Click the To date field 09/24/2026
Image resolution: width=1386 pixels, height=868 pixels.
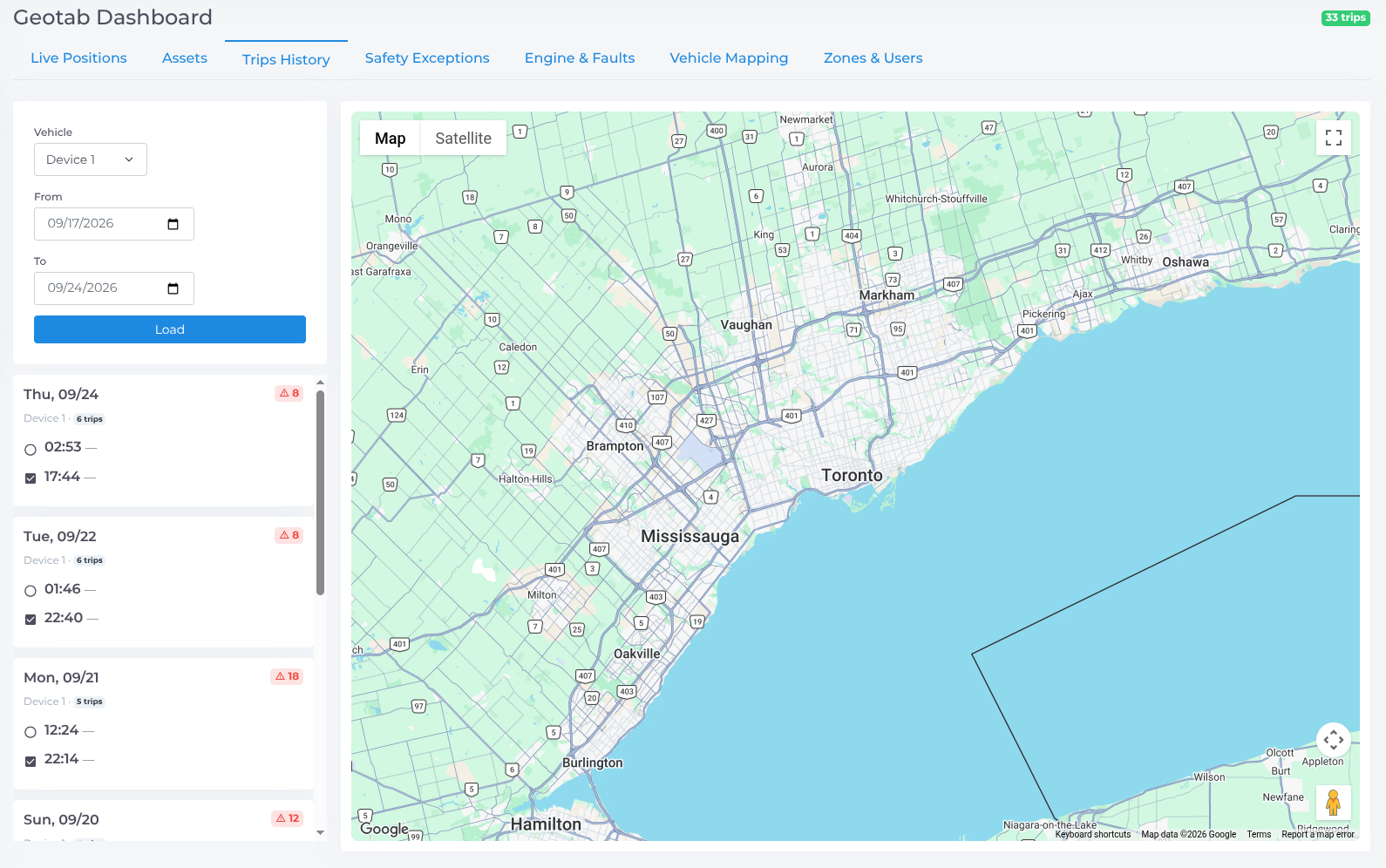click(114, 288)
